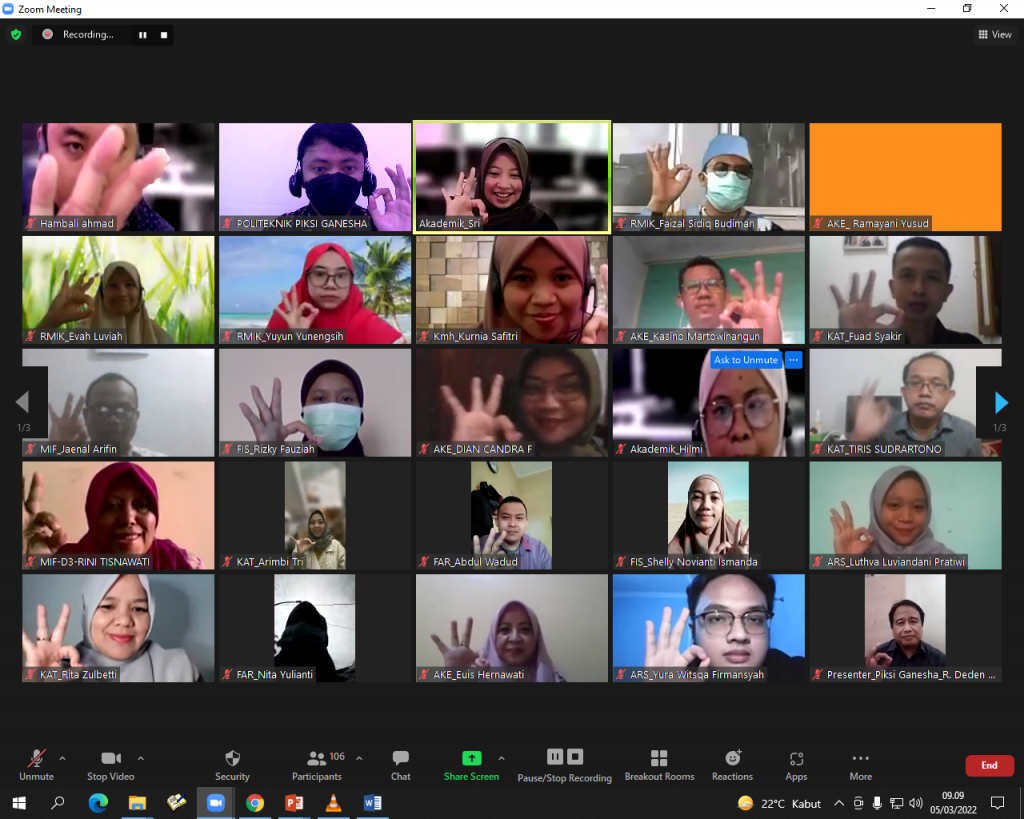This screenshot has width=1024, height=819.
Task: Select the Presenter_Piksi Ganesha video tile
Action: click(905, 628)
